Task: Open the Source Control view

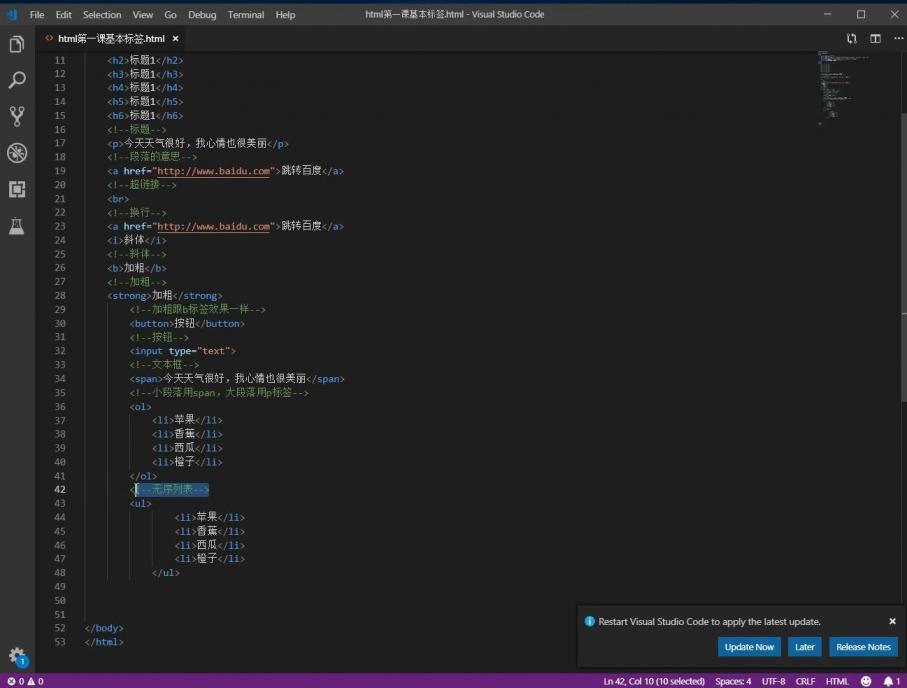Action: (x=17, y=116)
